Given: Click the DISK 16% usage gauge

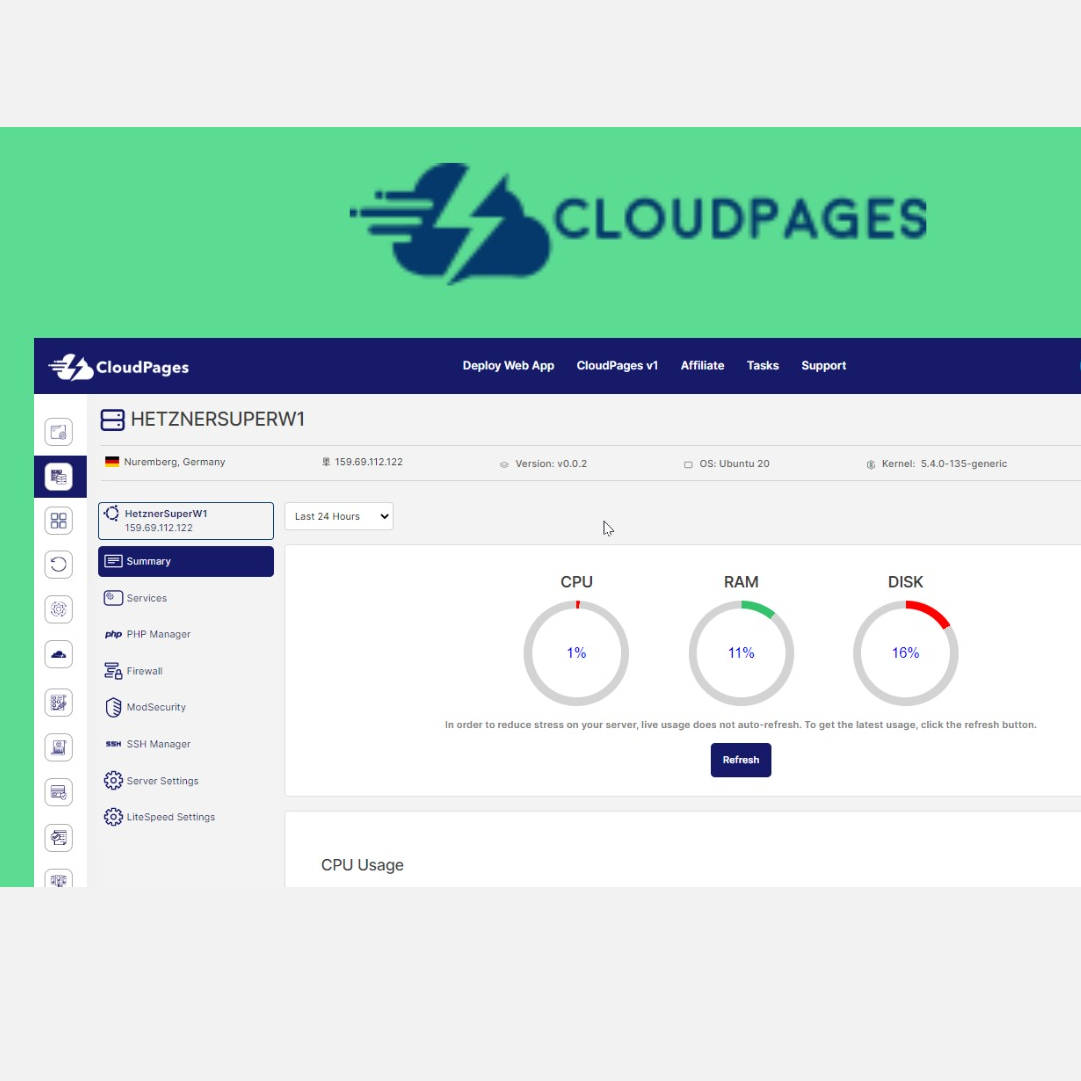Looking at the screenshot, I should 905,653.
